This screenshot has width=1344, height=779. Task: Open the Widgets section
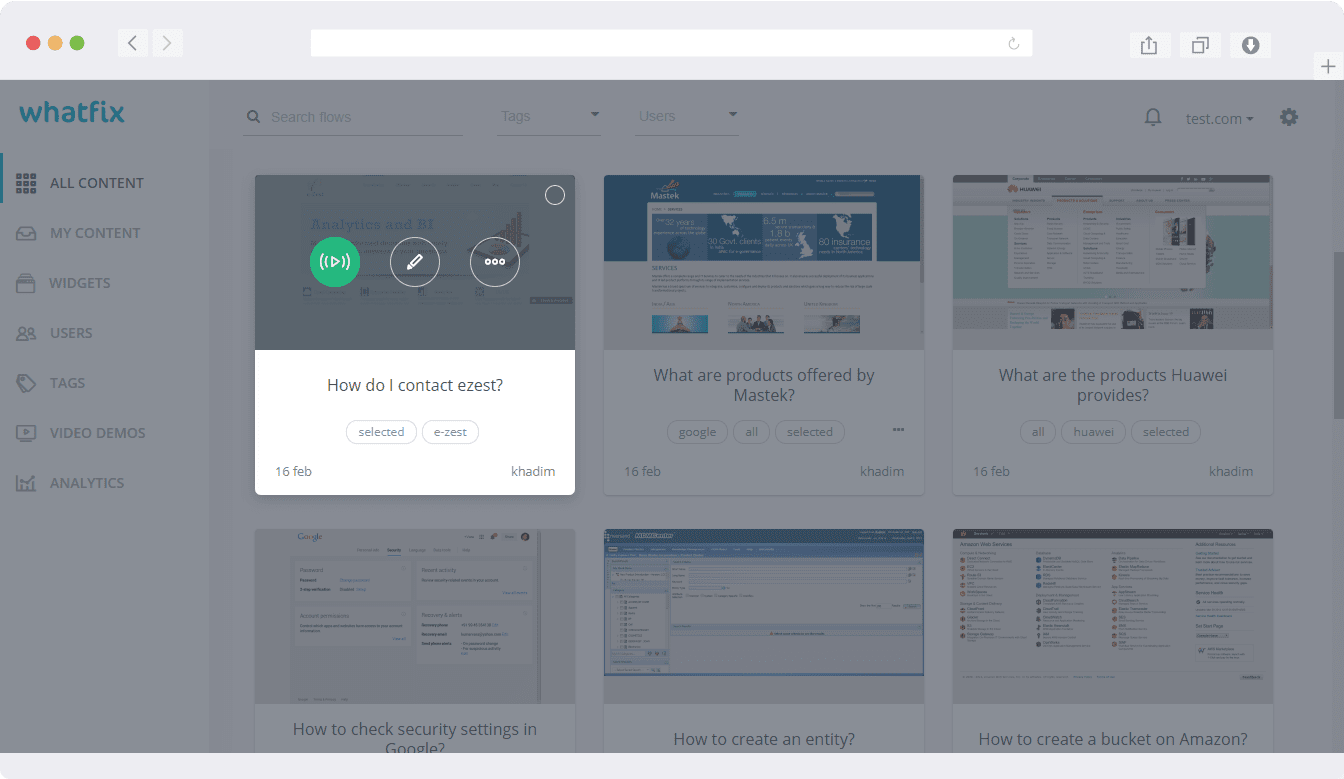[80, 283]
